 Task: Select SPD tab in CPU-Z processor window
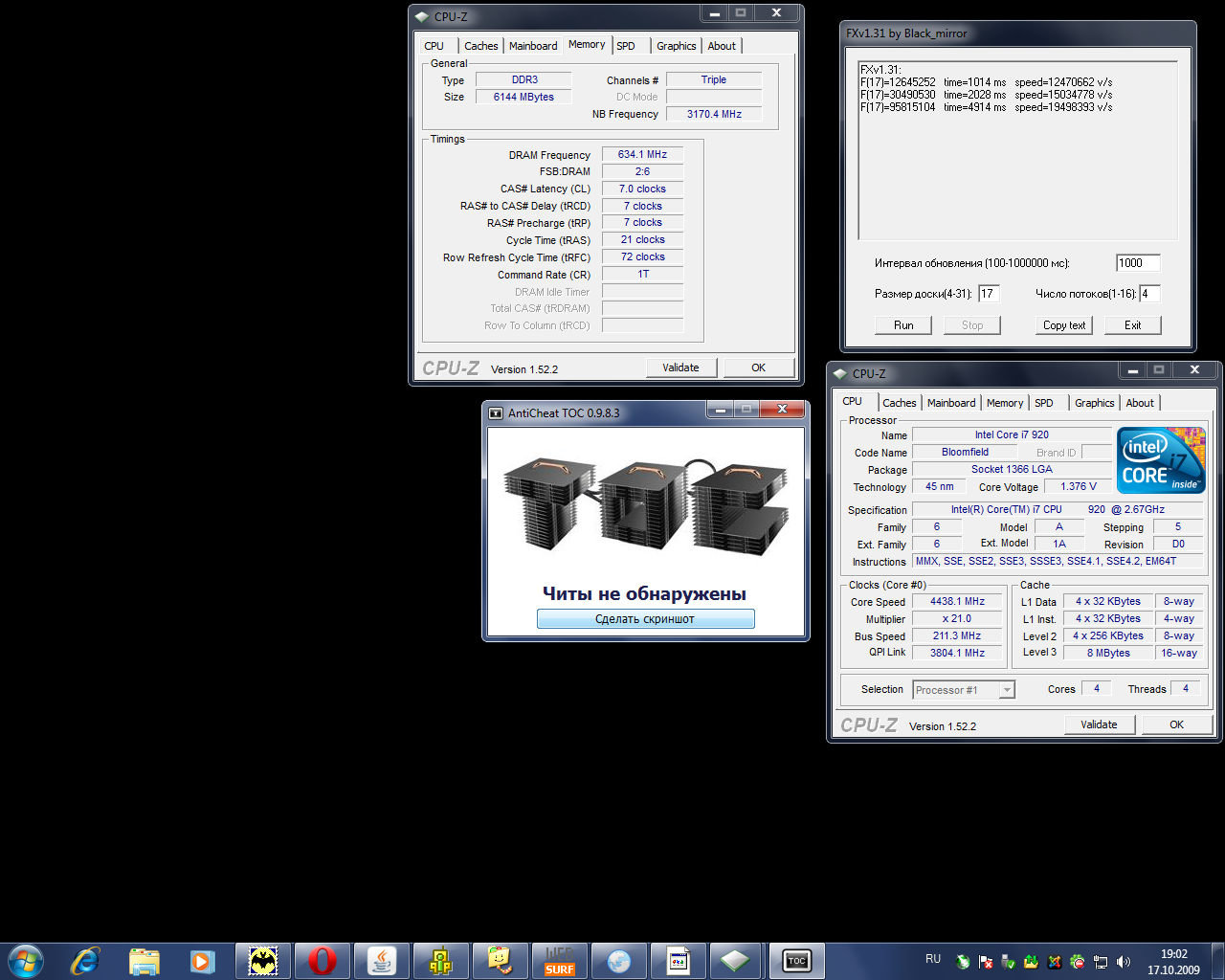click(x=1044, y=403)
